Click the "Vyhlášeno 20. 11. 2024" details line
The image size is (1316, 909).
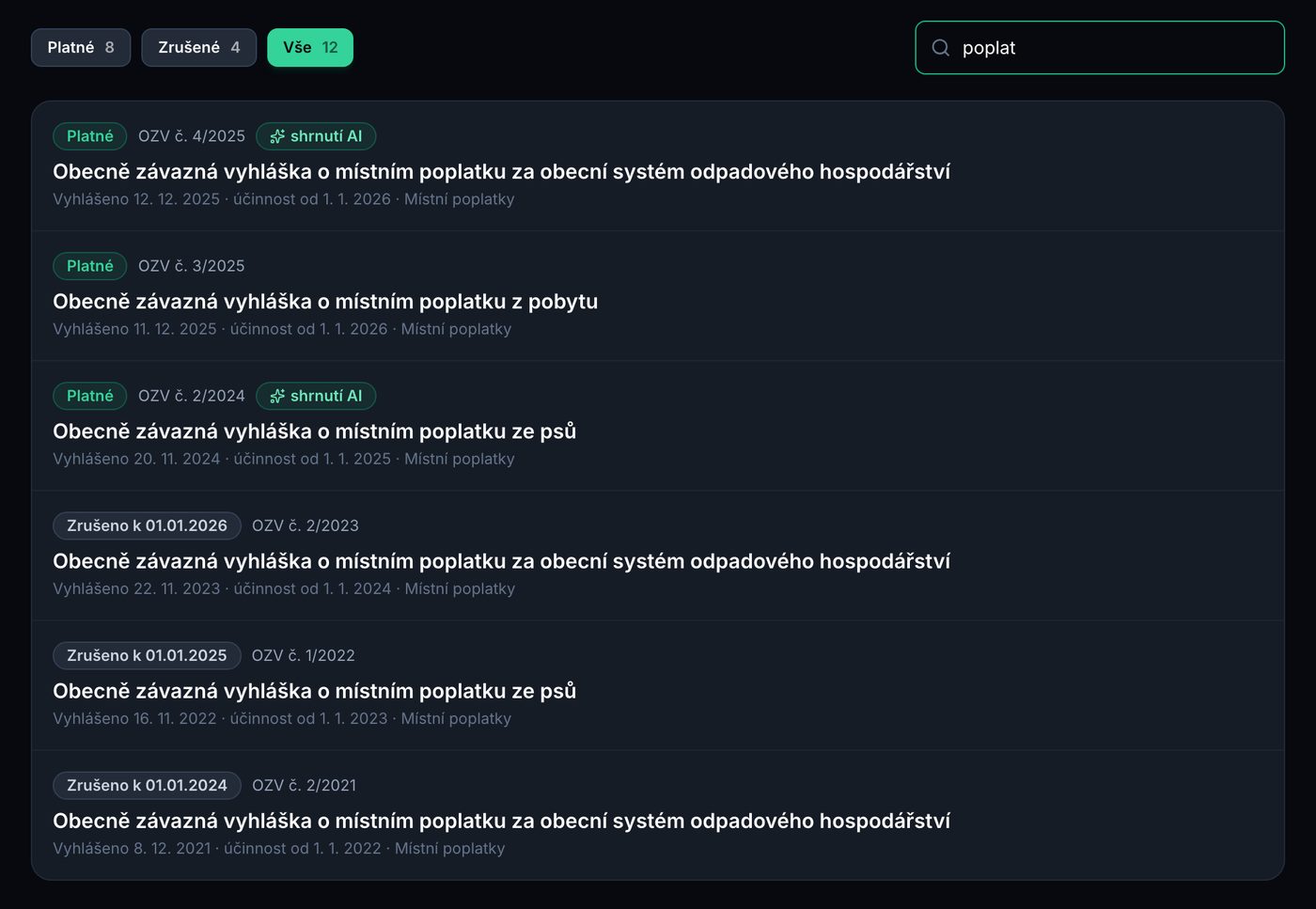(284, 459)
